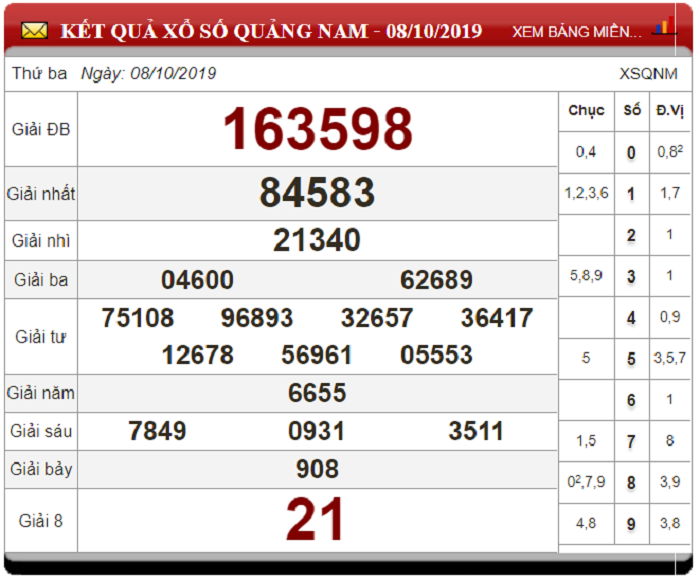The height and width of the screenshot is (581, 700).
Task: Select first prize number 84583
Action: pyautogui.click(x=317, y=192)
